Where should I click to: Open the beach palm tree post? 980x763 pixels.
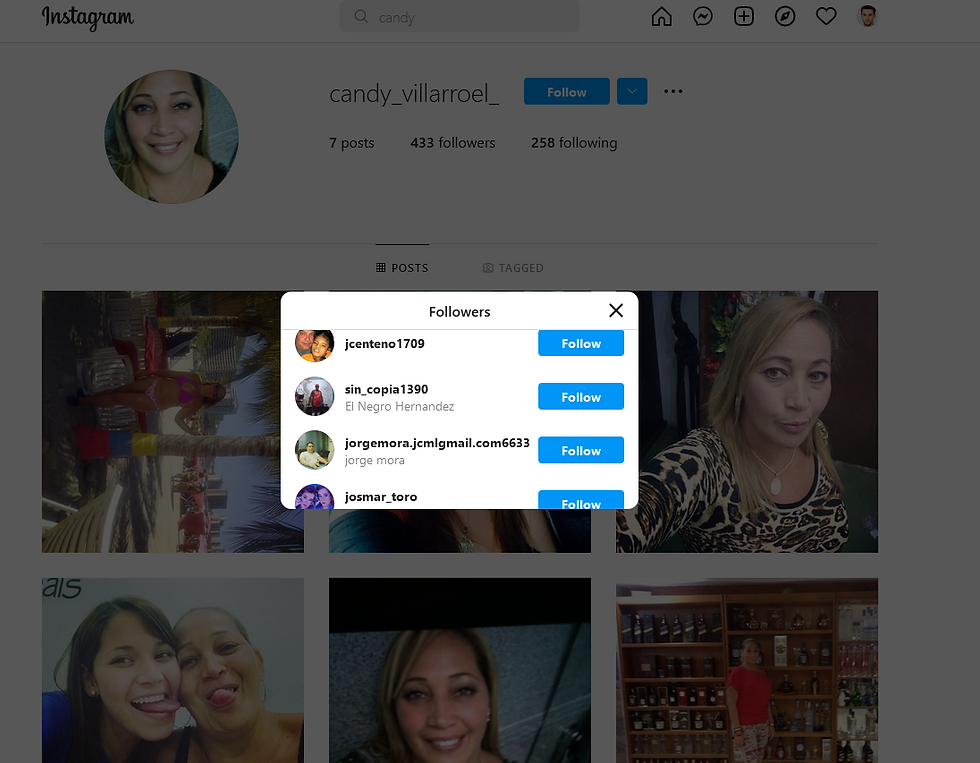coord(161,422)
